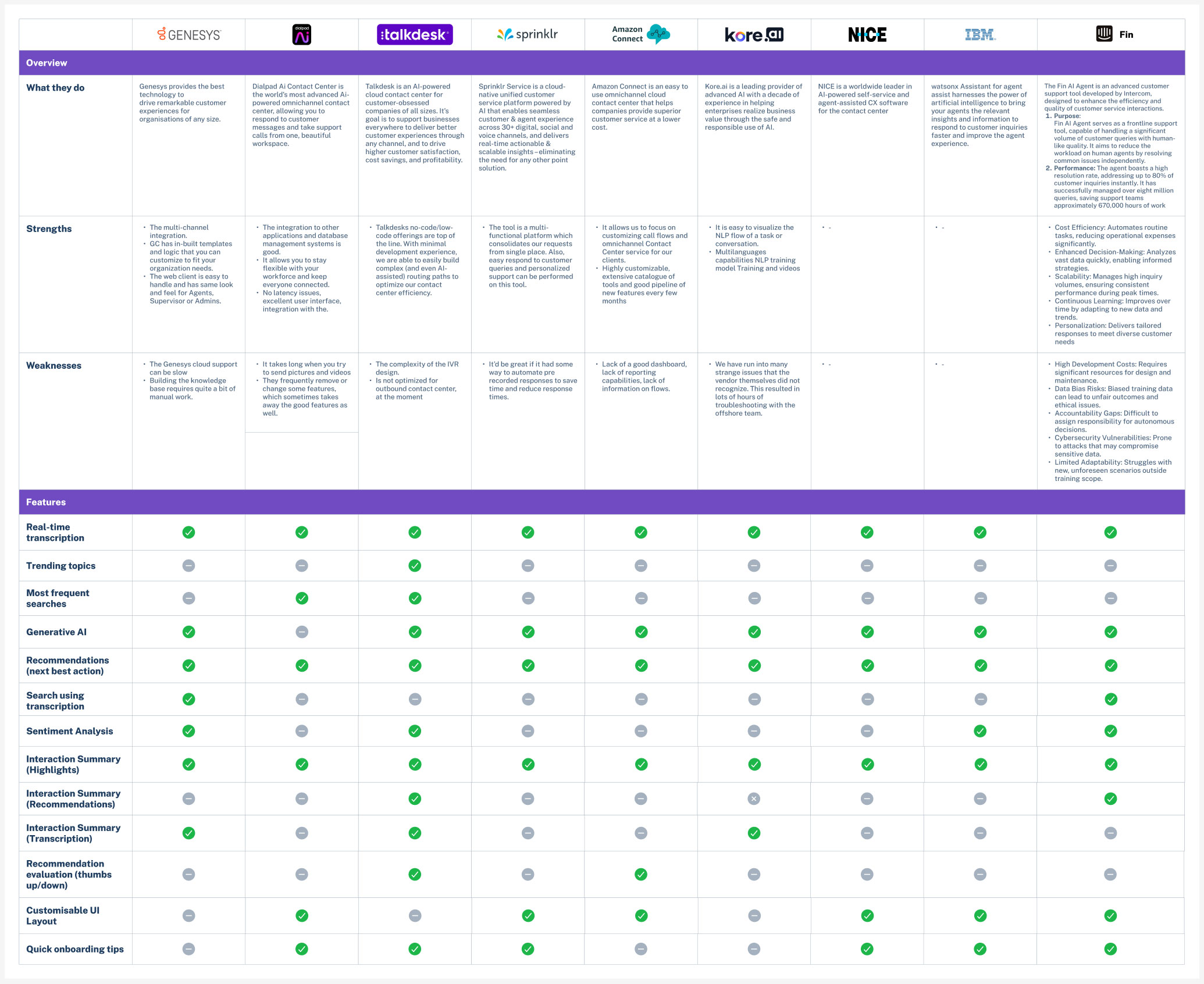
Task: Toggle Talkdesk's Trending topics checkmark
Action: [414, 565]
